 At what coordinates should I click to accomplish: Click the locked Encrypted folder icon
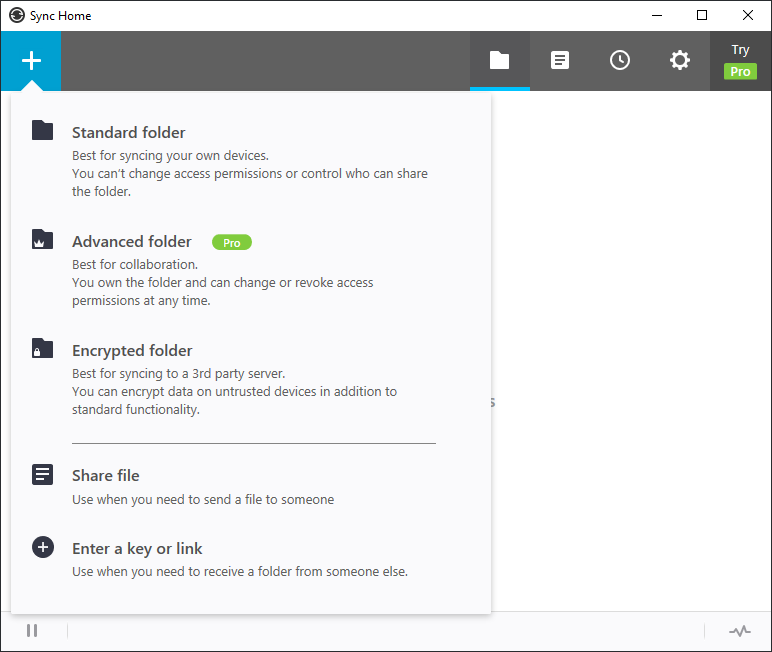coord(42,348)
